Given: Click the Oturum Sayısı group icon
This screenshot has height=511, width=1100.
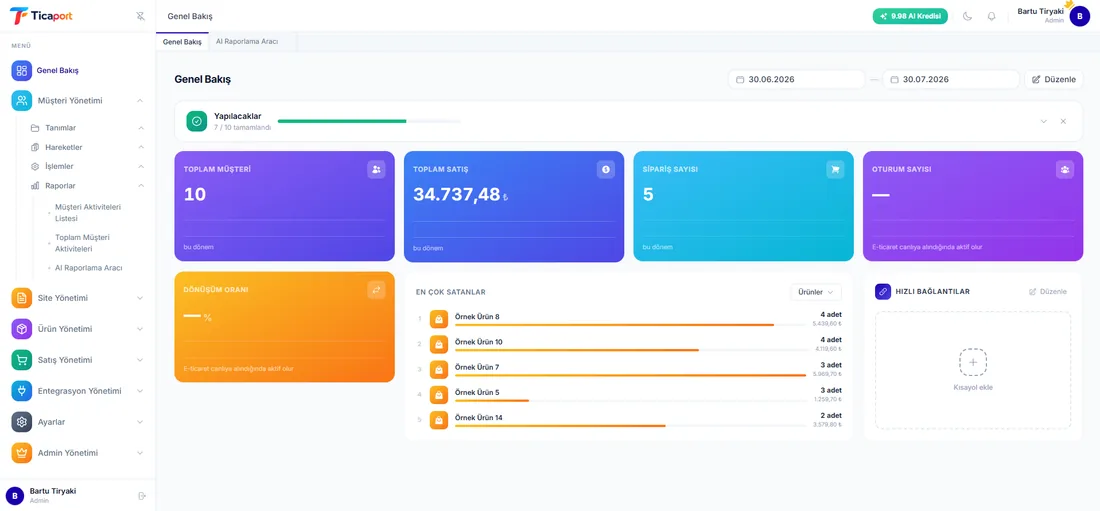Looking at the screenshot, I should pyautogui.click(x=1064, y=169).
